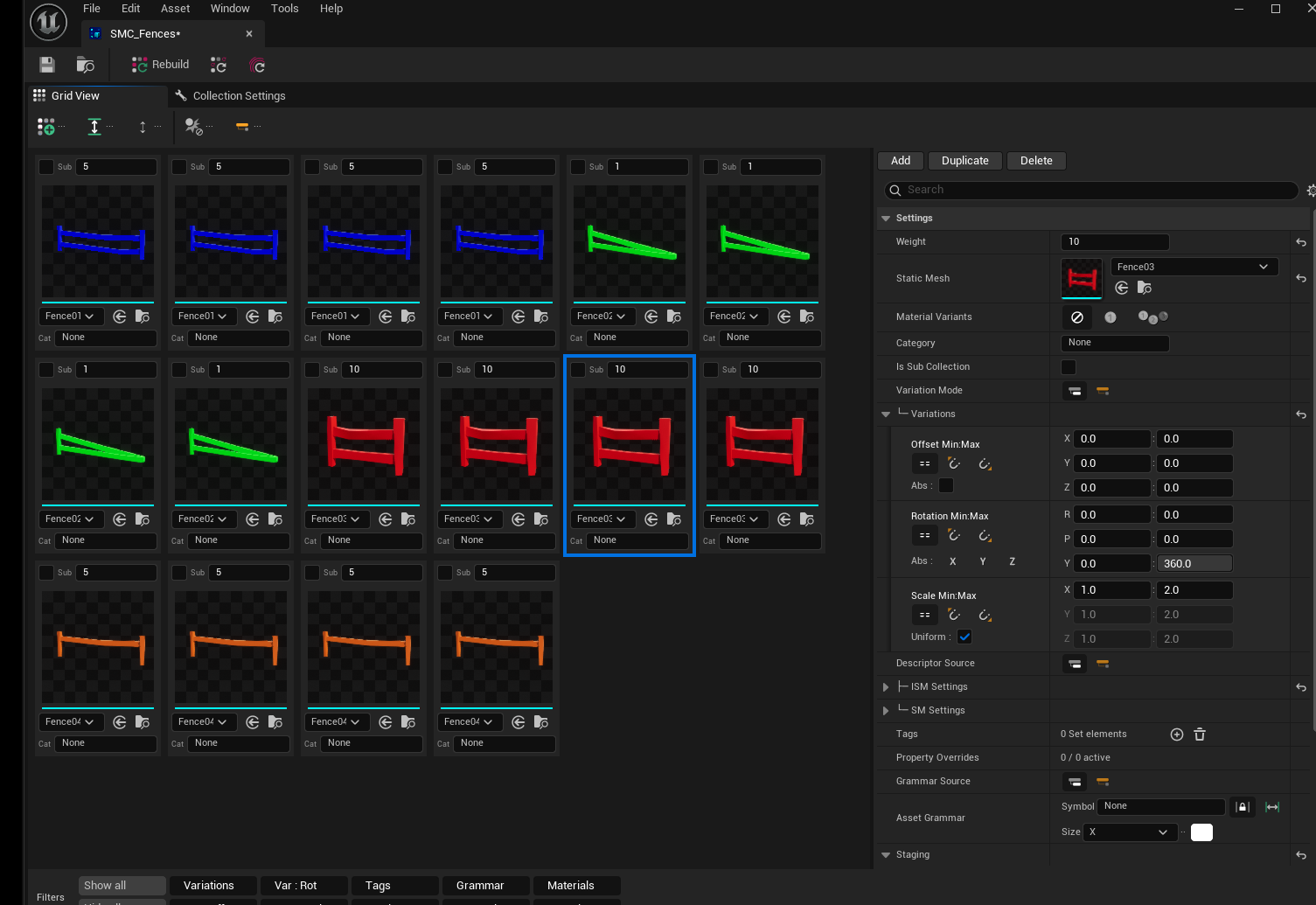Click the Tags trash can icon
Screen dimensions: 1316x905
point(1200,734)
